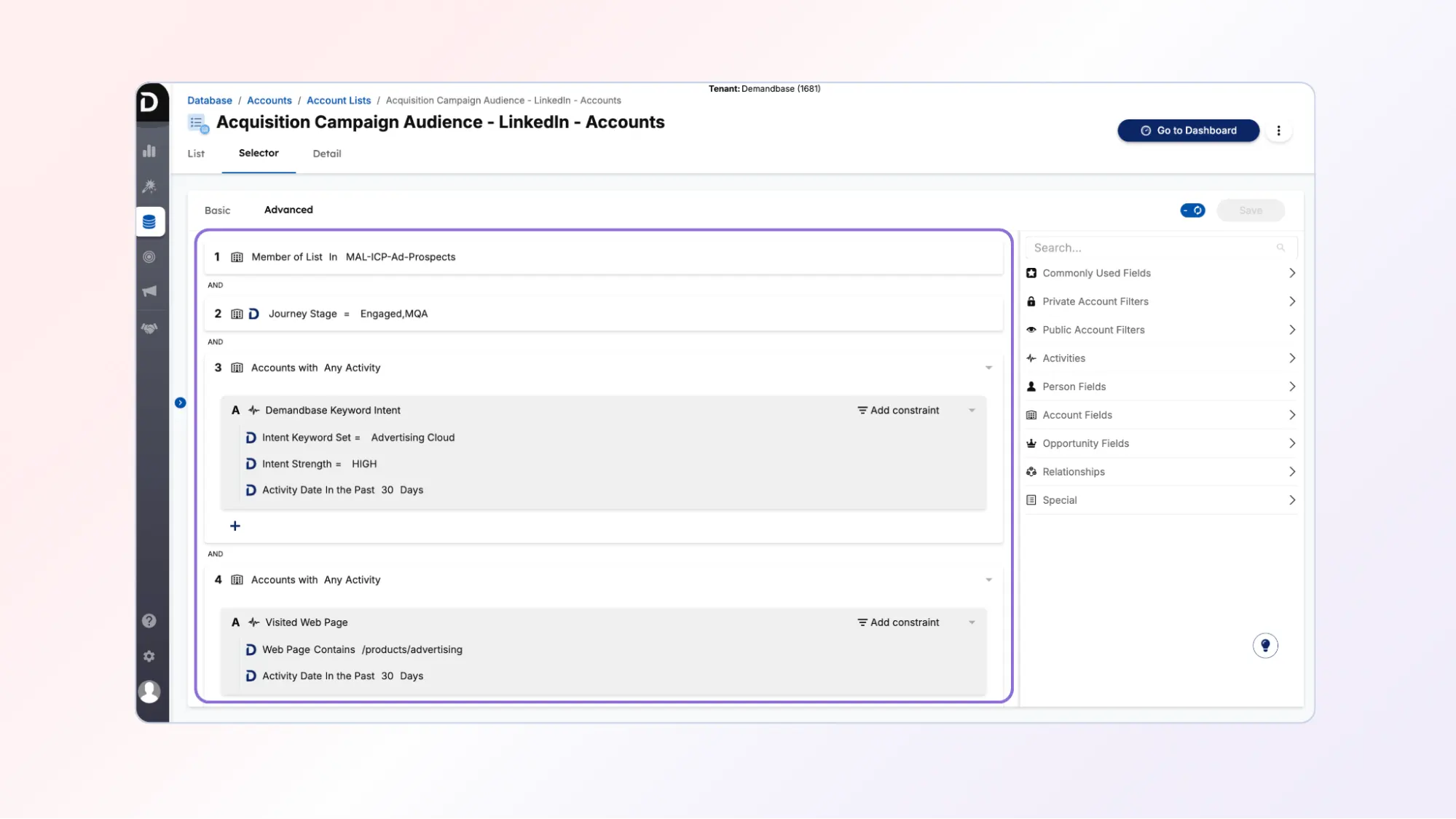Image resolution: width=1456 pixels, height=819 pixels.
Task: Switch to the Detail tab
Action: [x=327, y=154]
